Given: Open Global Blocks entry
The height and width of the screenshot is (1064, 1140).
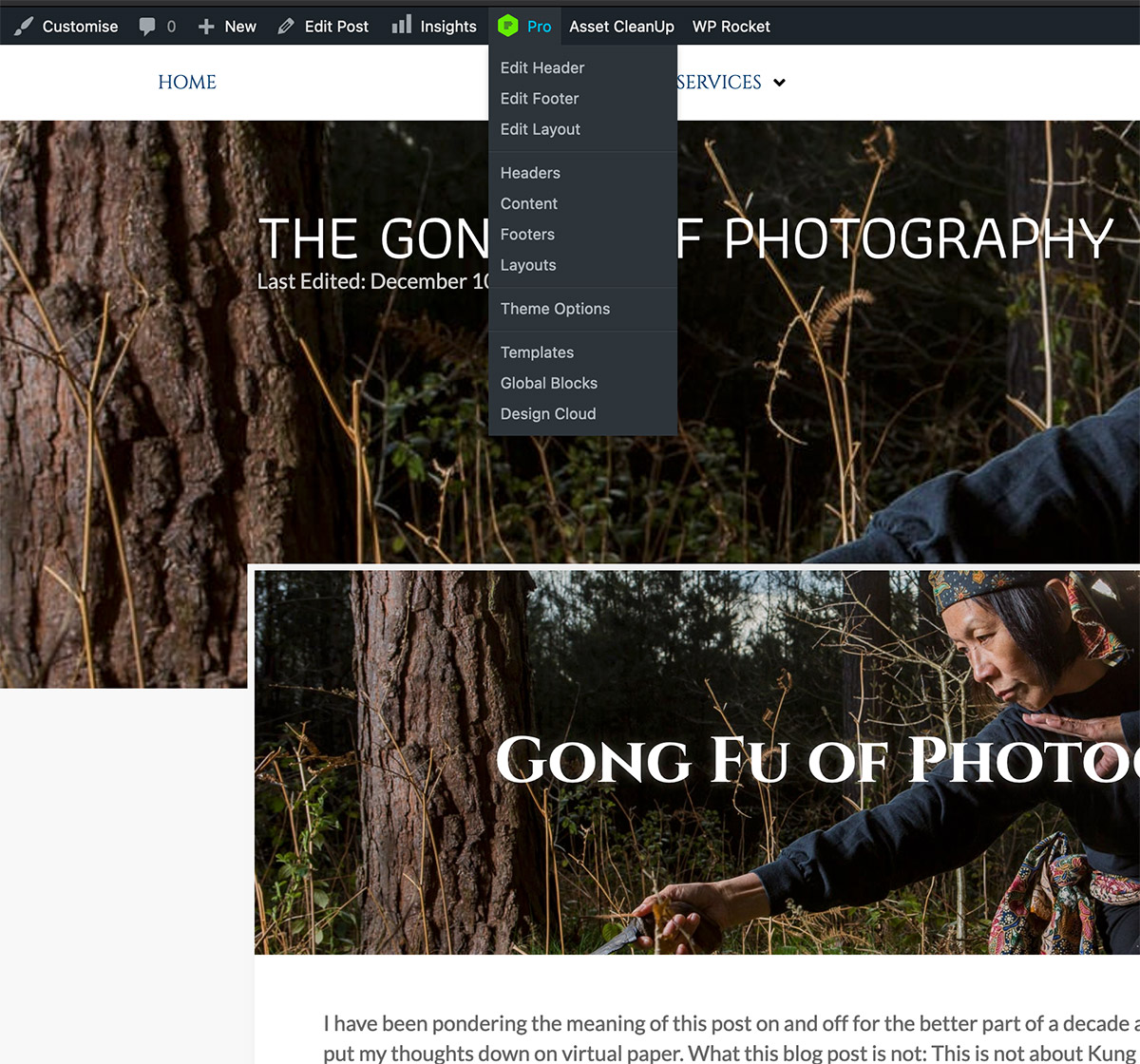Looking at the screenshot, I should point(549,383).
